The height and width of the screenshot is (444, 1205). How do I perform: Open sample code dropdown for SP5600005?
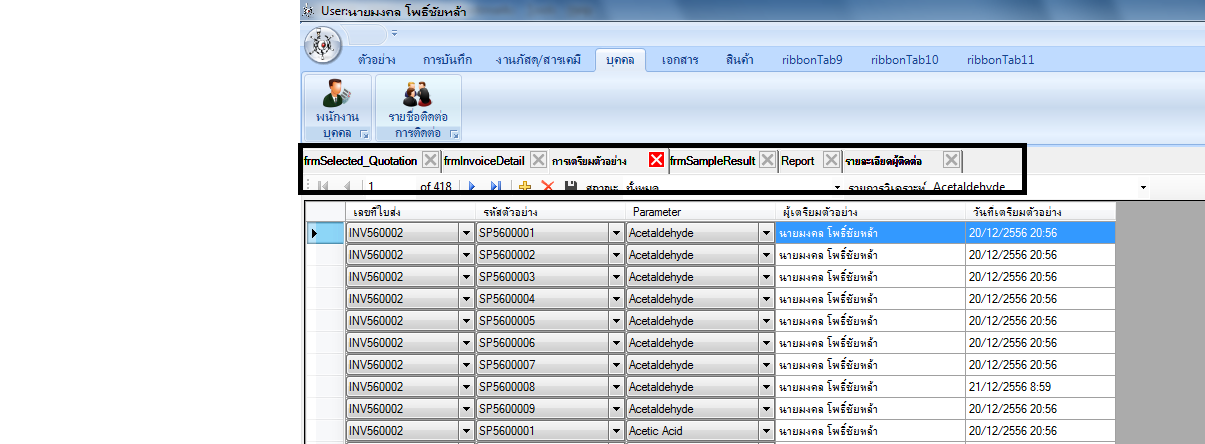tap(616, 321)
